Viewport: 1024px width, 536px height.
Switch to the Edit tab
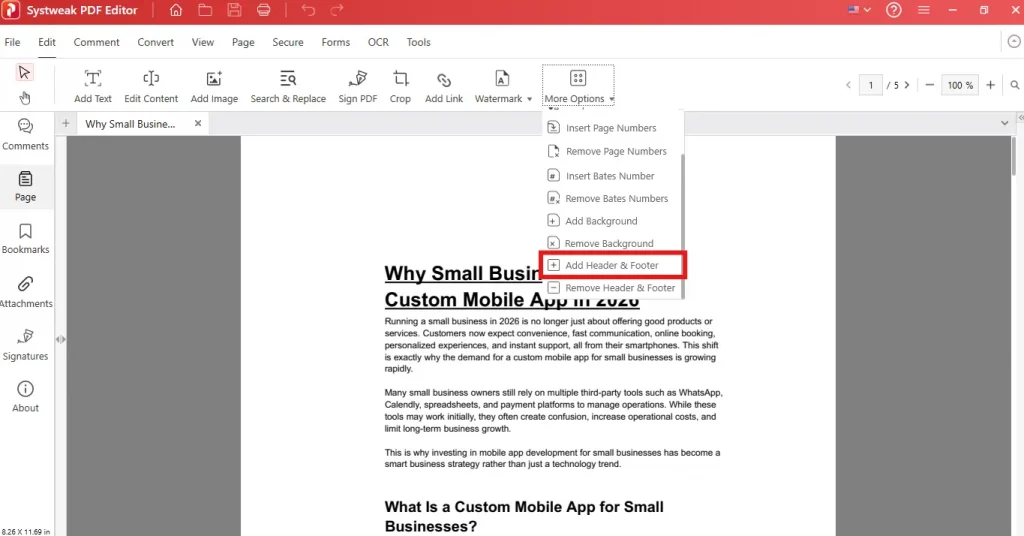pos(47,42)
